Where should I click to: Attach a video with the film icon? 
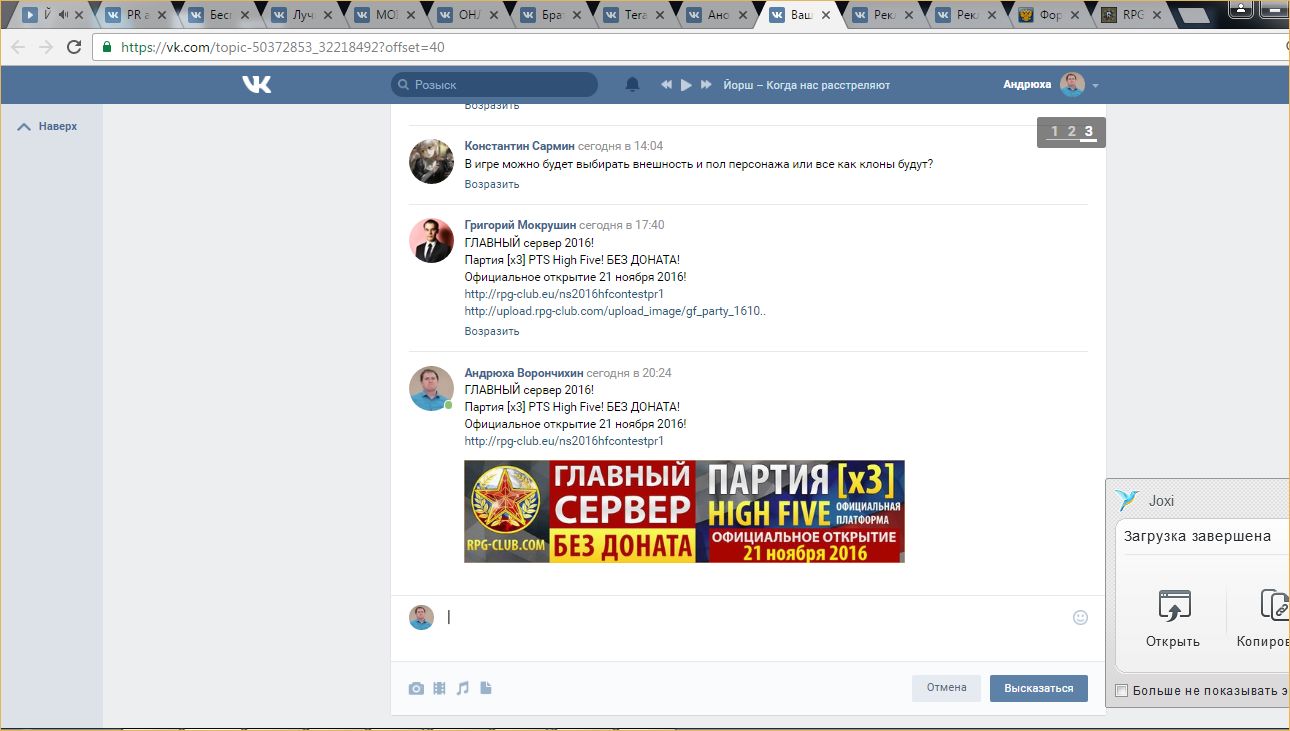click(439, 688)
